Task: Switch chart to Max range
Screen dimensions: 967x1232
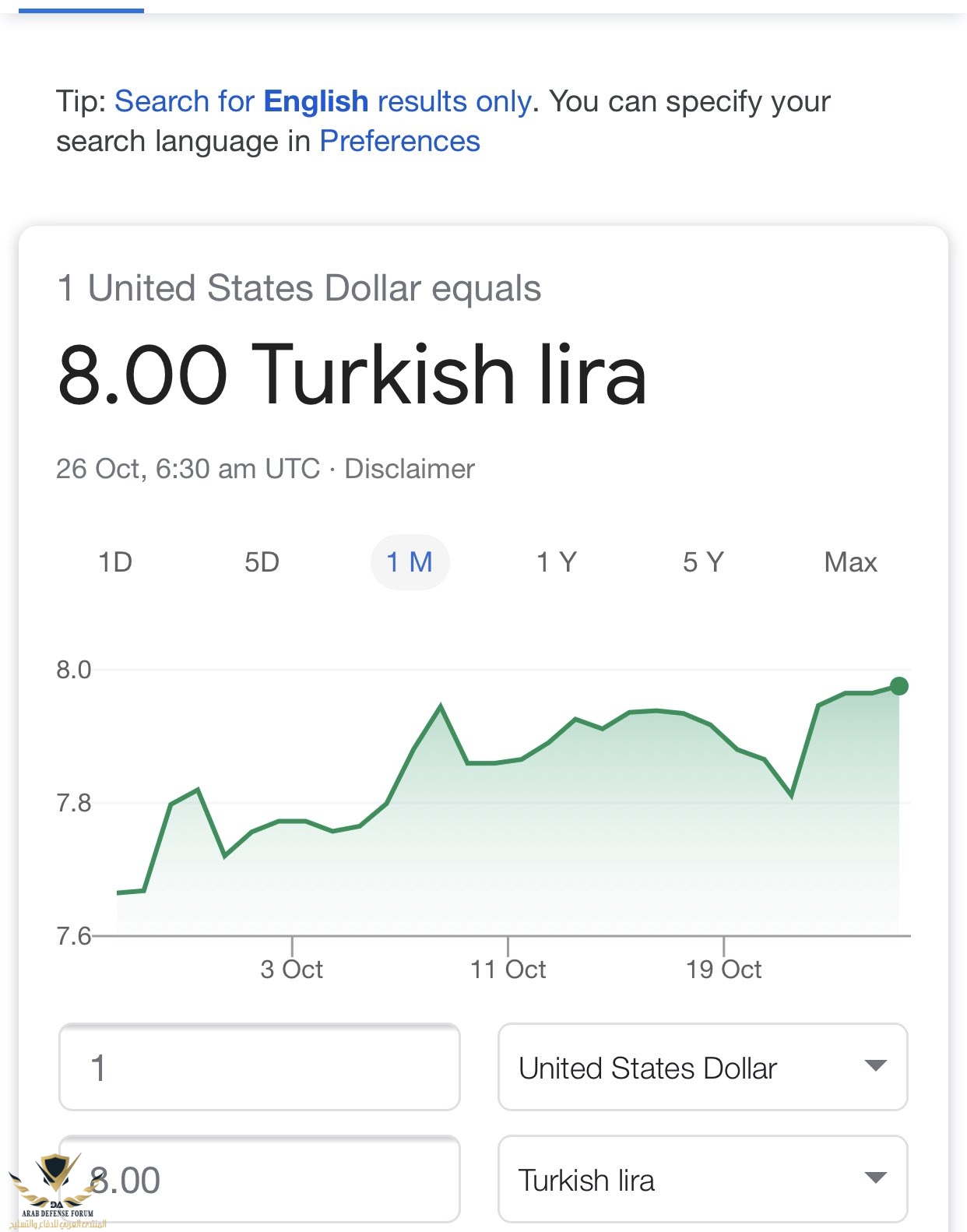Action: point(850,562)
